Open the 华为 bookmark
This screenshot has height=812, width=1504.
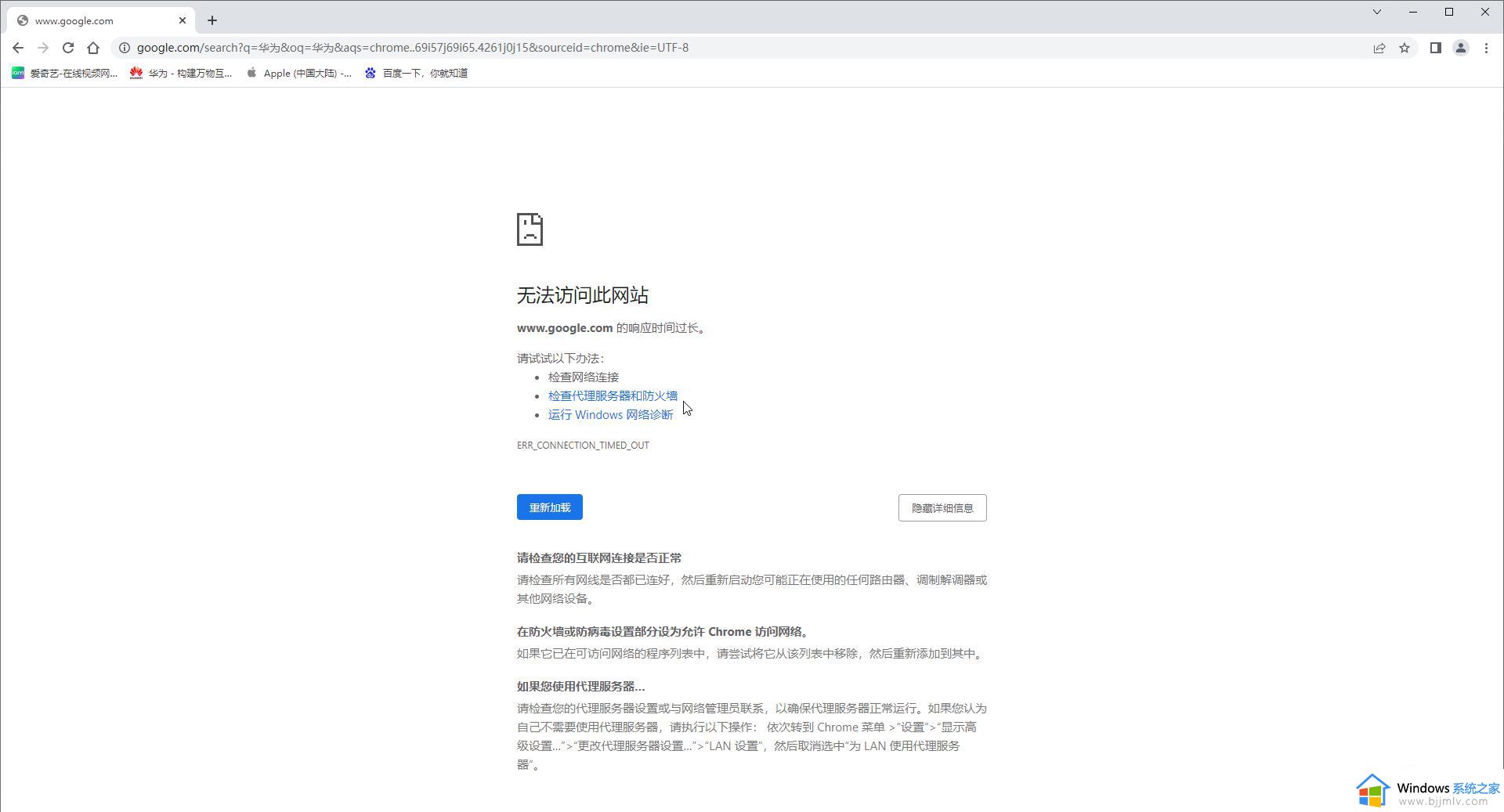click(181, 73)
